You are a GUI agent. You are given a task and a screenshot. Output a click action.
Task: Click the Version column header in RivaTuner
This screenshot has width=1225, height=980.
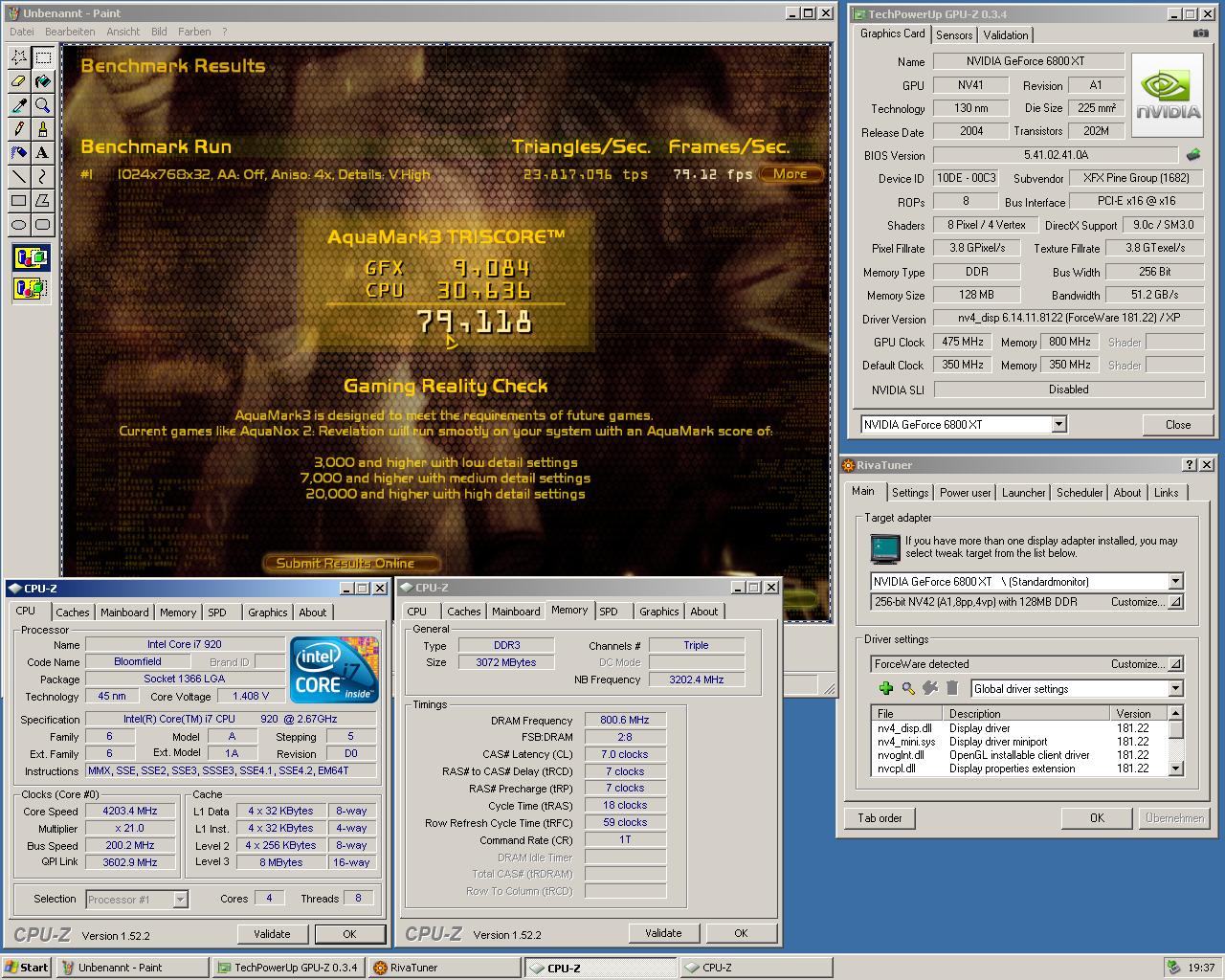[x=1140, y=714]
